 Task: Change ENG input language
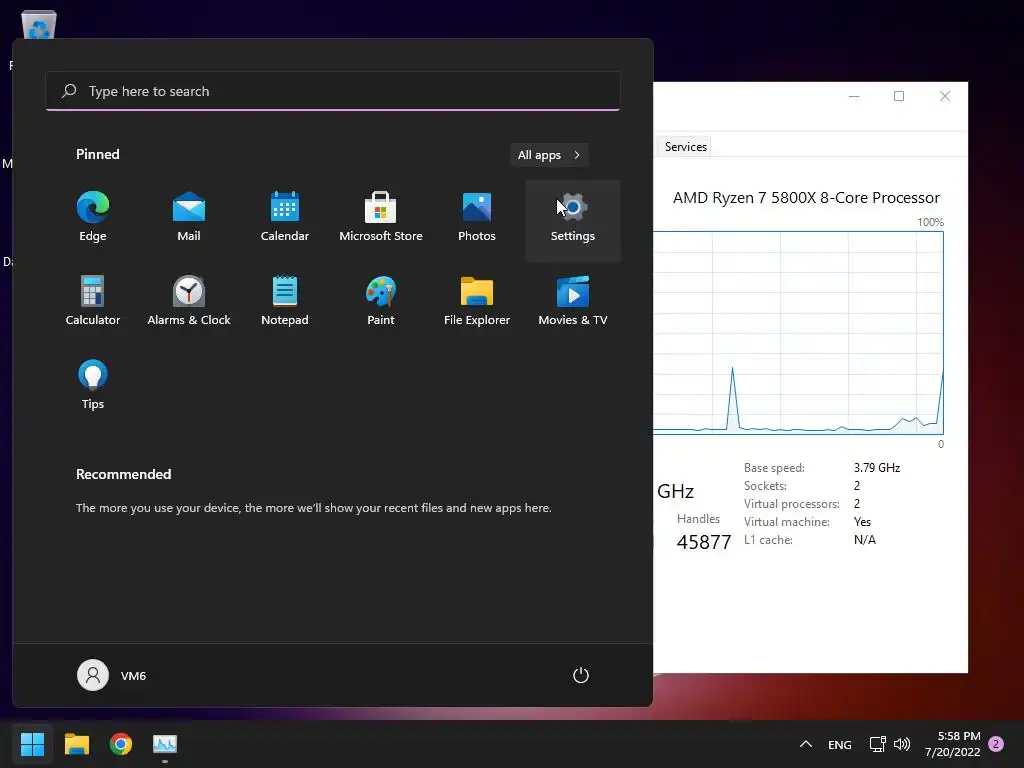839,744
